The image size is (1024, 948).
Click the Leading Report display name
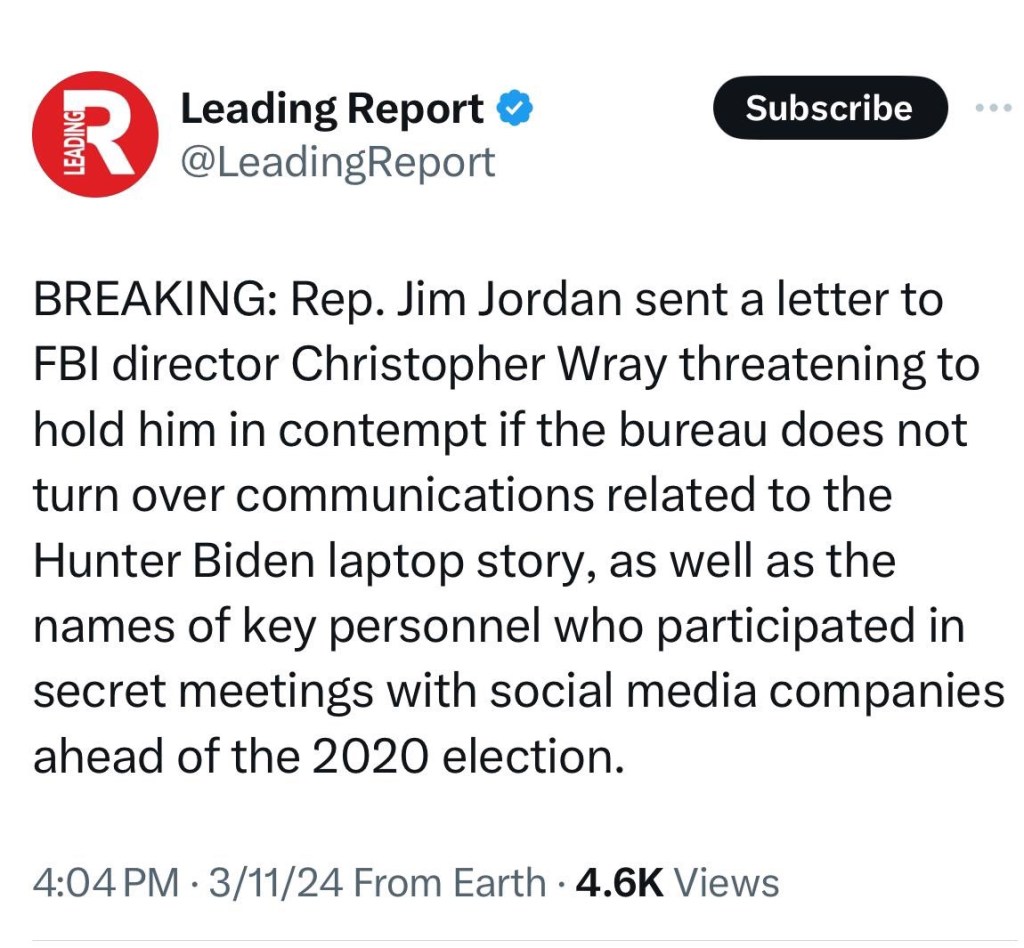(331, 109)
